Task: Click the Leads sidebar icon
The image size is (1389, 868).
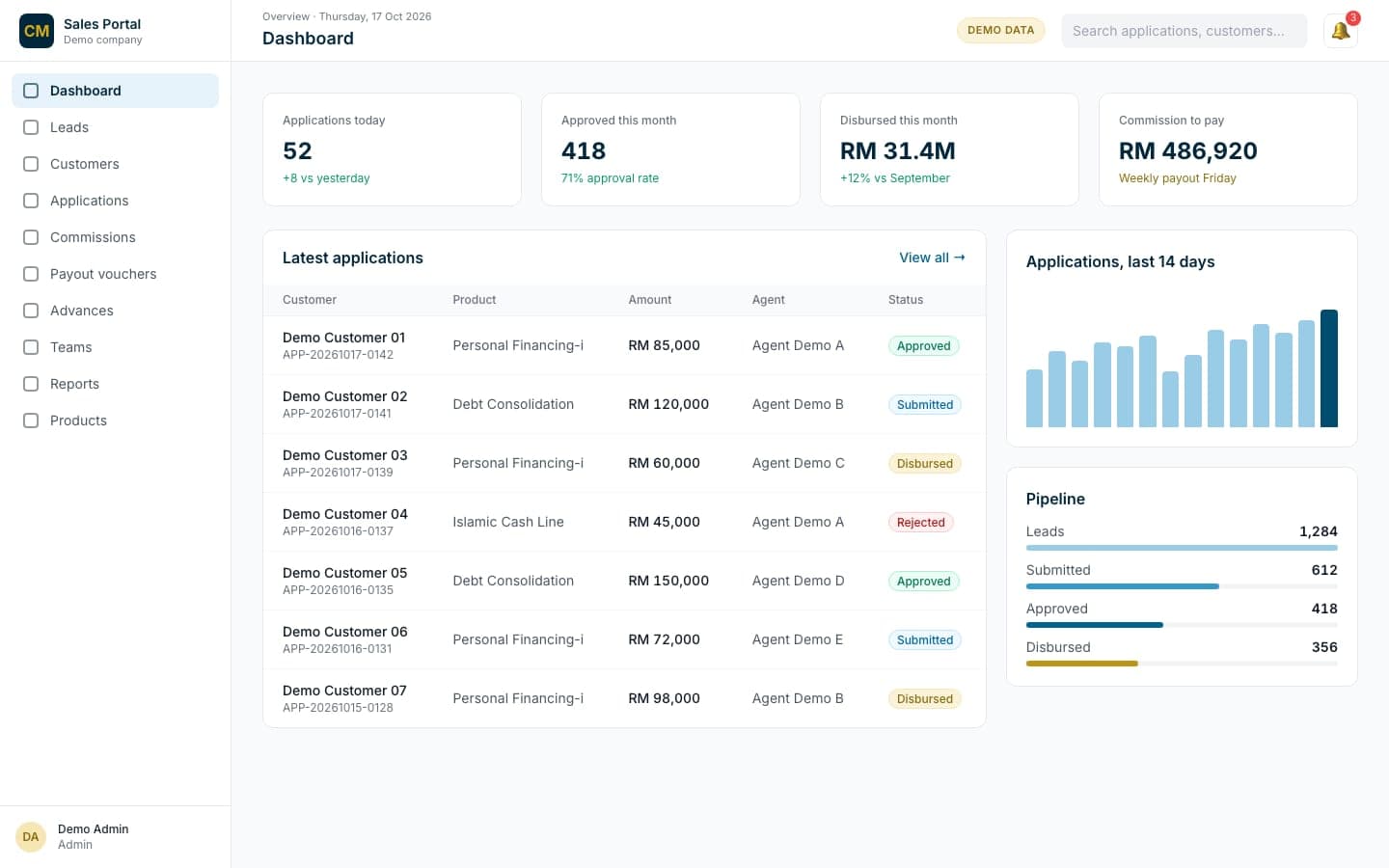Action: click(31, 127)
